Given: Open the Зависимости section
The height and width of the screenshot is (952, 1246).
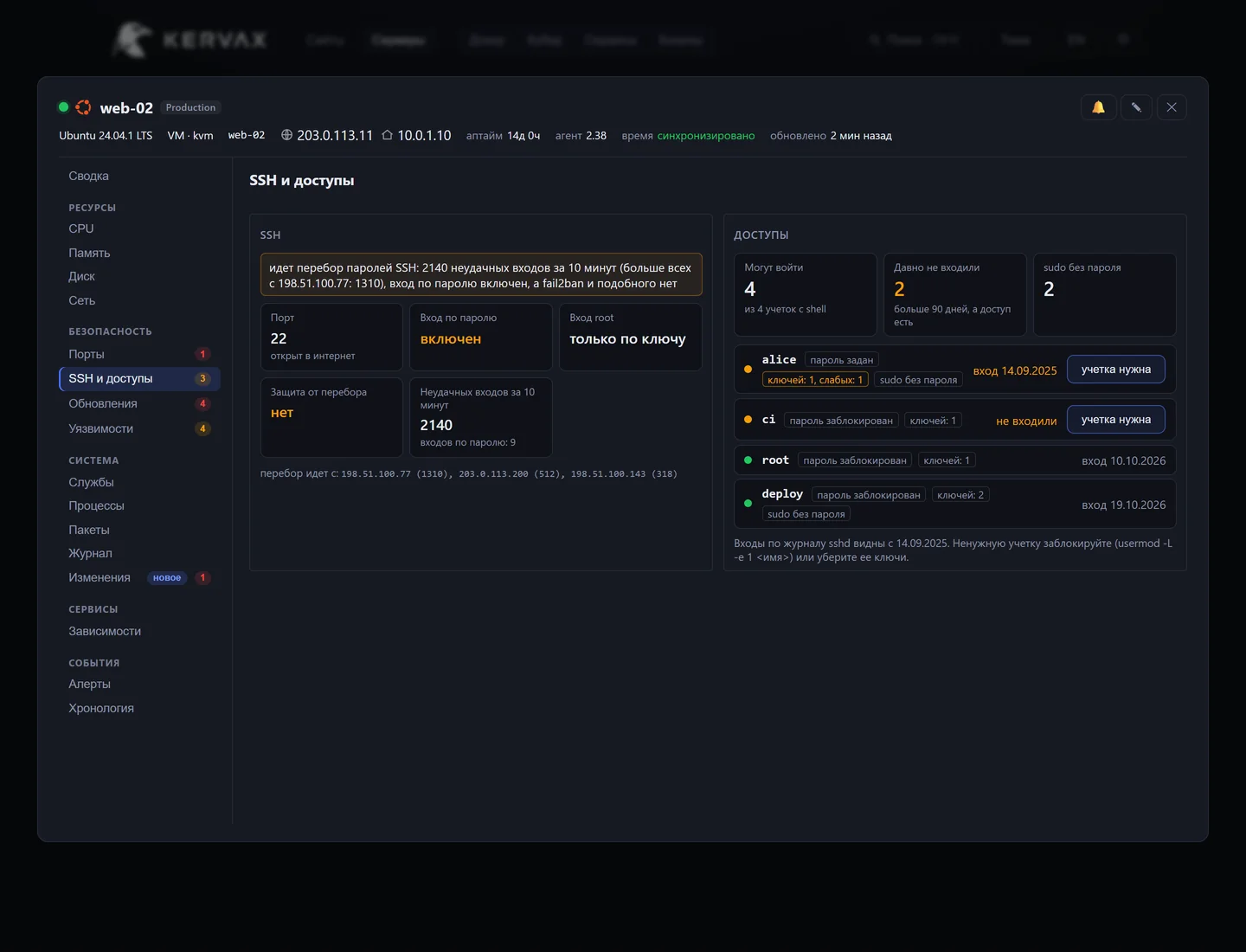Looking at the screenshot, I should 139,631.
